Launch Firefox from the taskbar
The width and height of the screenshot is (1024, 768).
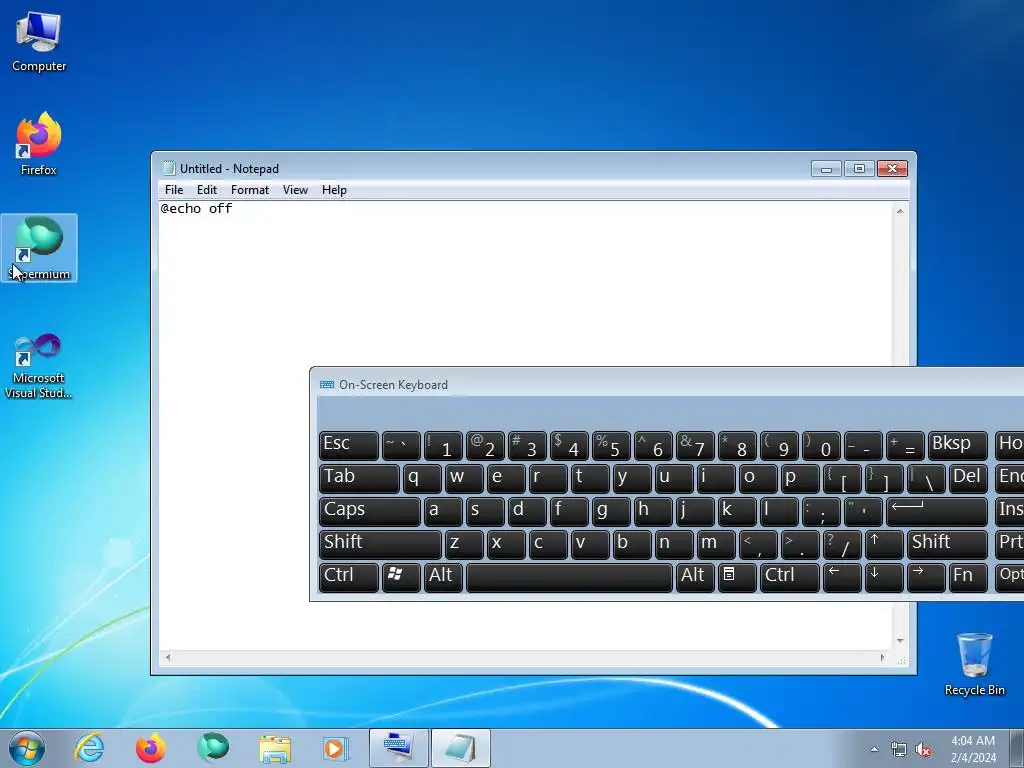150,748
